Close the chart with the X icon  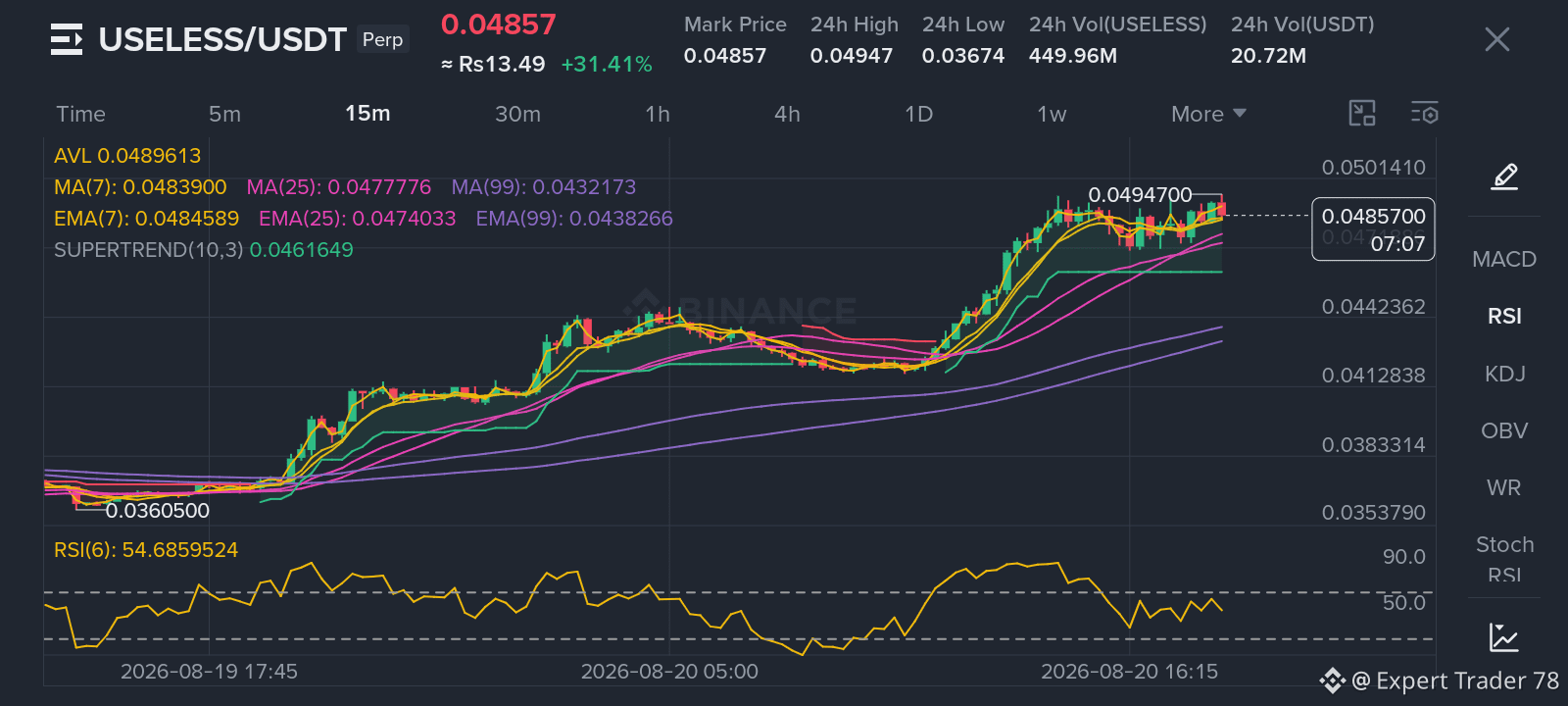(1497, 39)
